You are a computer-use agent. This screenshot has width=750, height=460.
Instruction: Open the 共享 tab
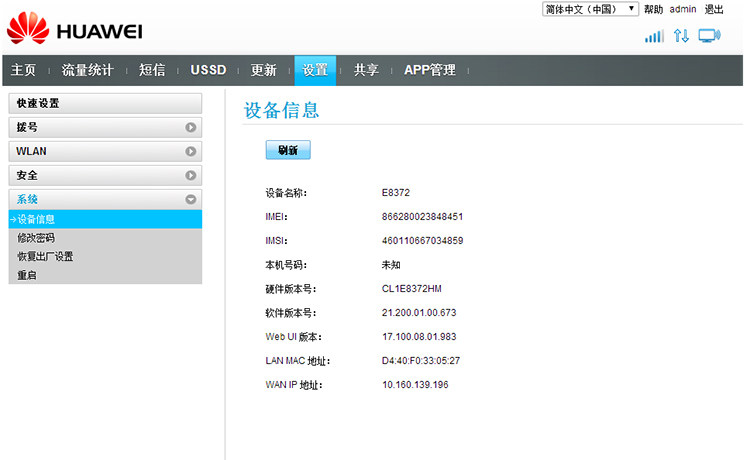pos(366,70)
